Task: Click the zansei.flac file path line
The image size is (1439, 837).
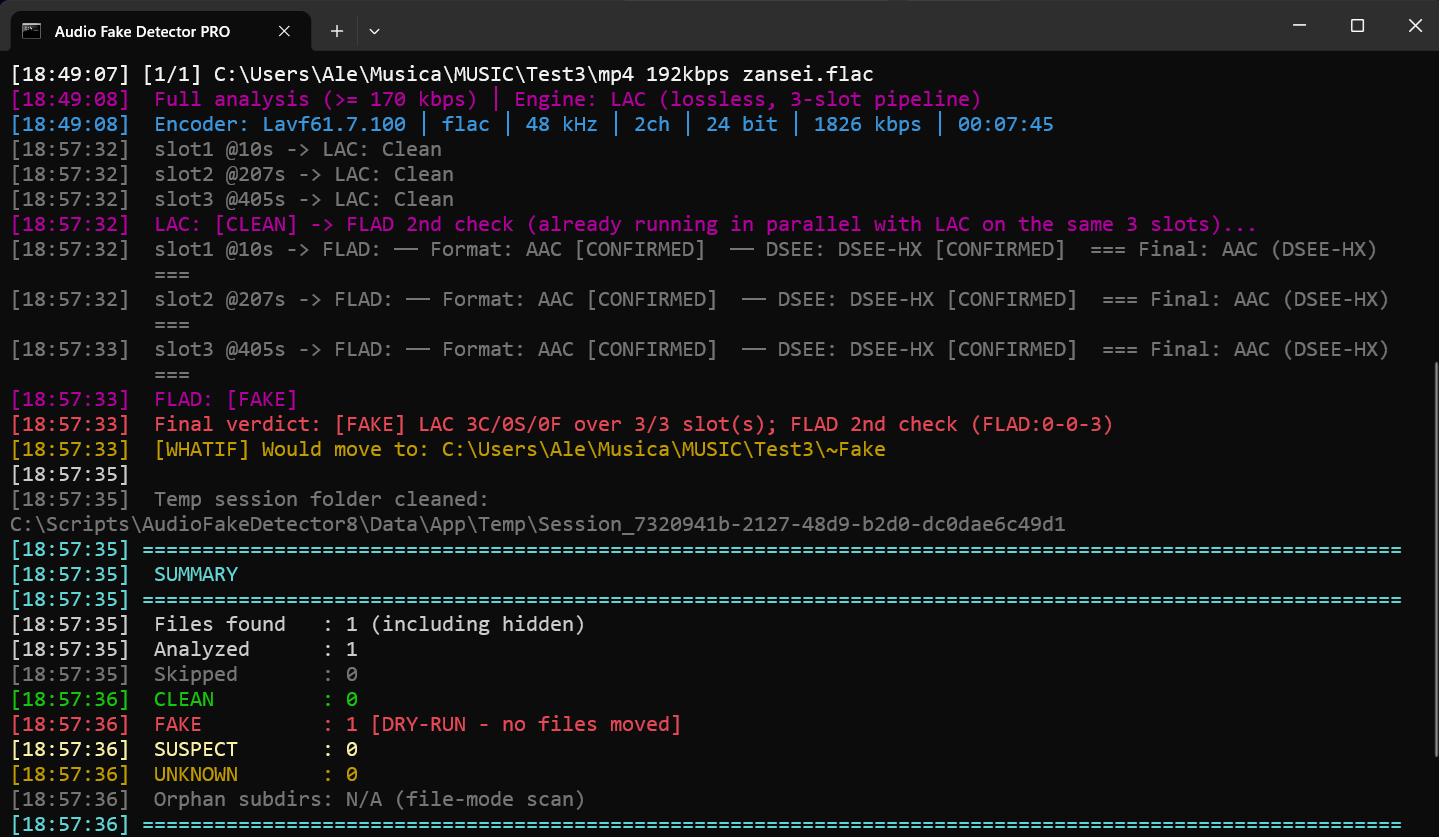Action: point(442,74)
